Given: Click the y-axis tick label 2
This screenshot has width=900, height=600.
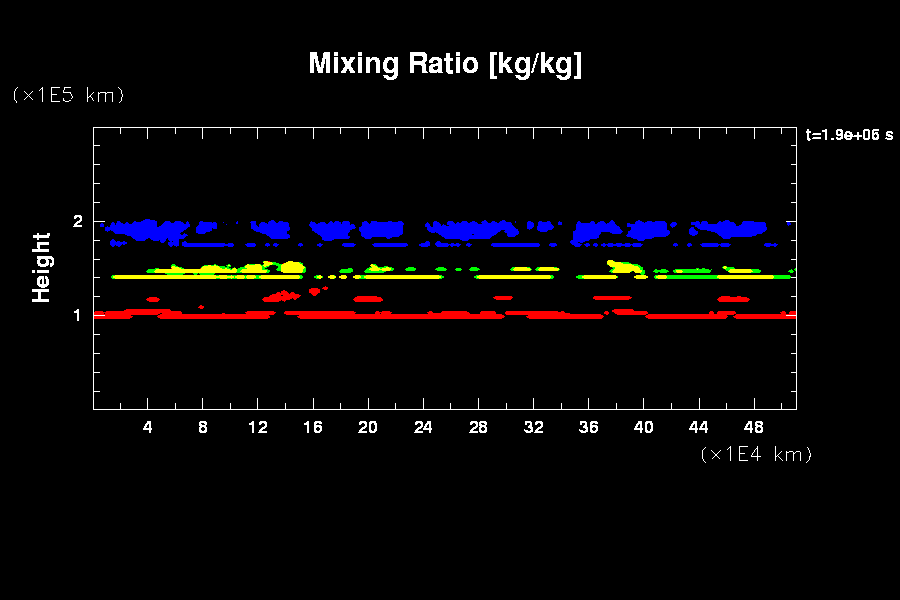Looking at the screenshot, I should 77,221.
